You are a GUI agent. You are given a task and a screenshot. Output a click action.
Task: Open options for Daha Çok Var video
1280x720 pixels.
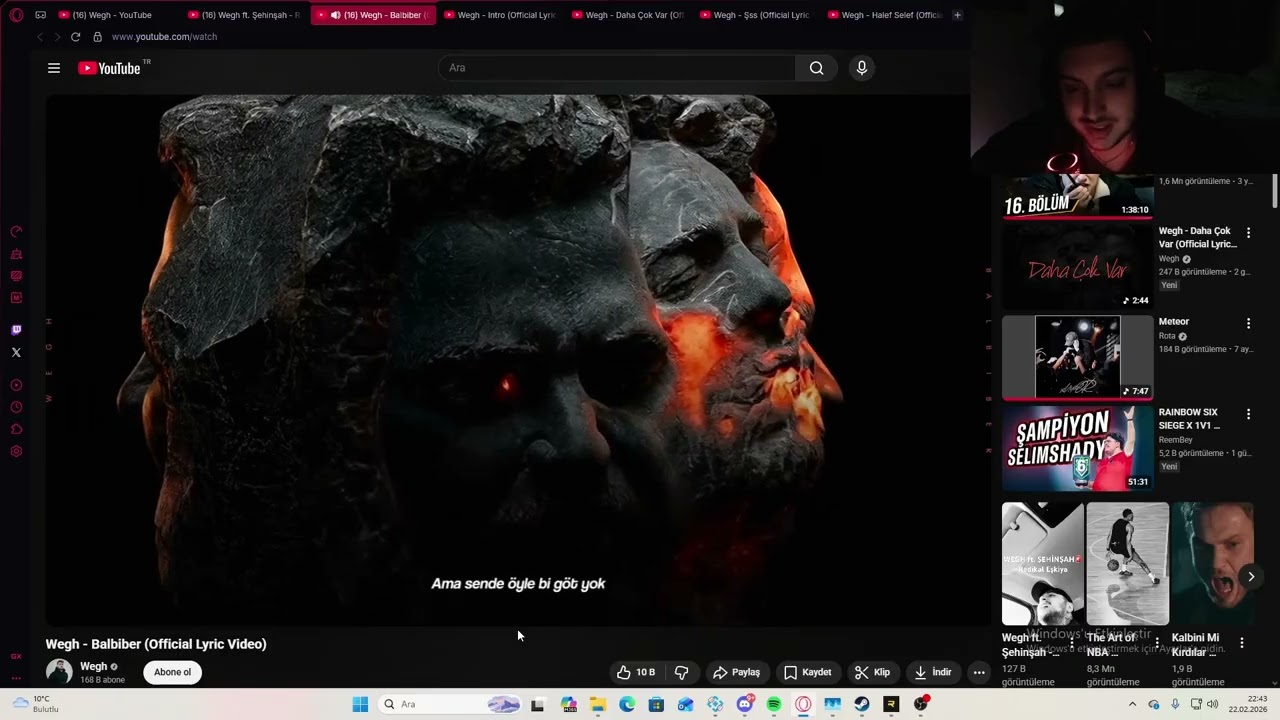[x=1248, y=233]
